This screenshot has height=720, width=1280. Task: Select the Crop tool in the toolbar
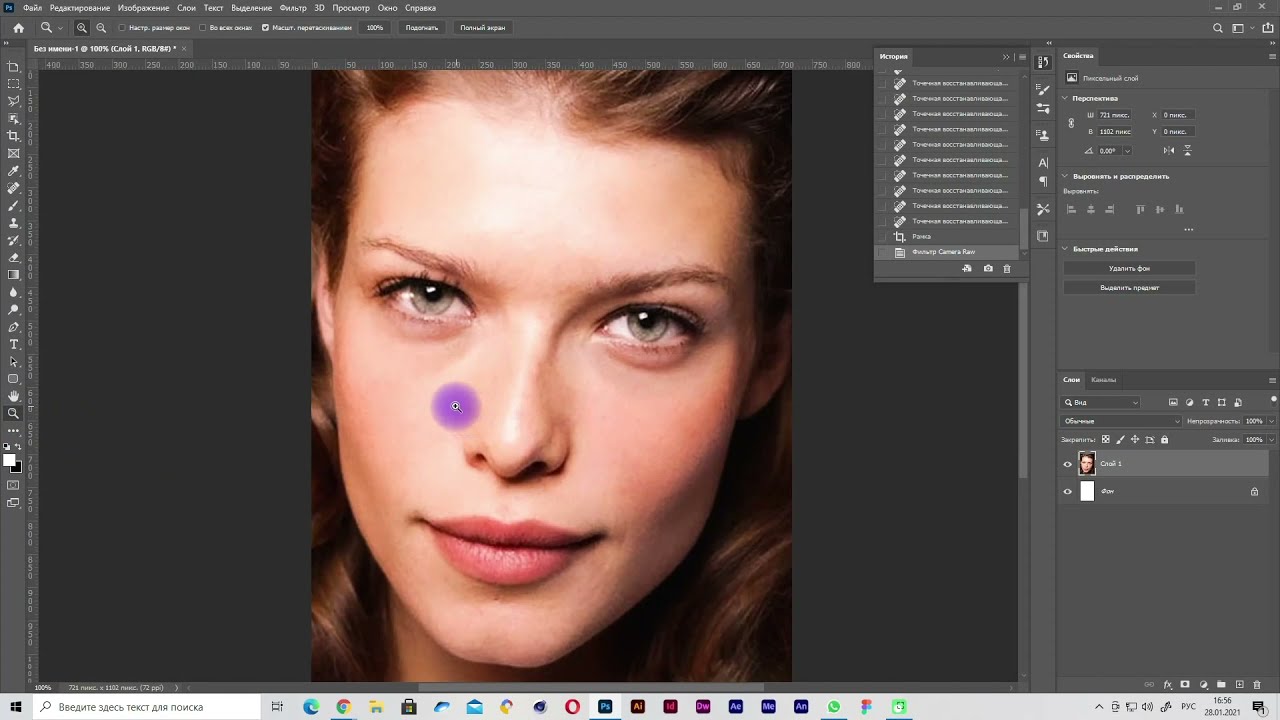14,136
